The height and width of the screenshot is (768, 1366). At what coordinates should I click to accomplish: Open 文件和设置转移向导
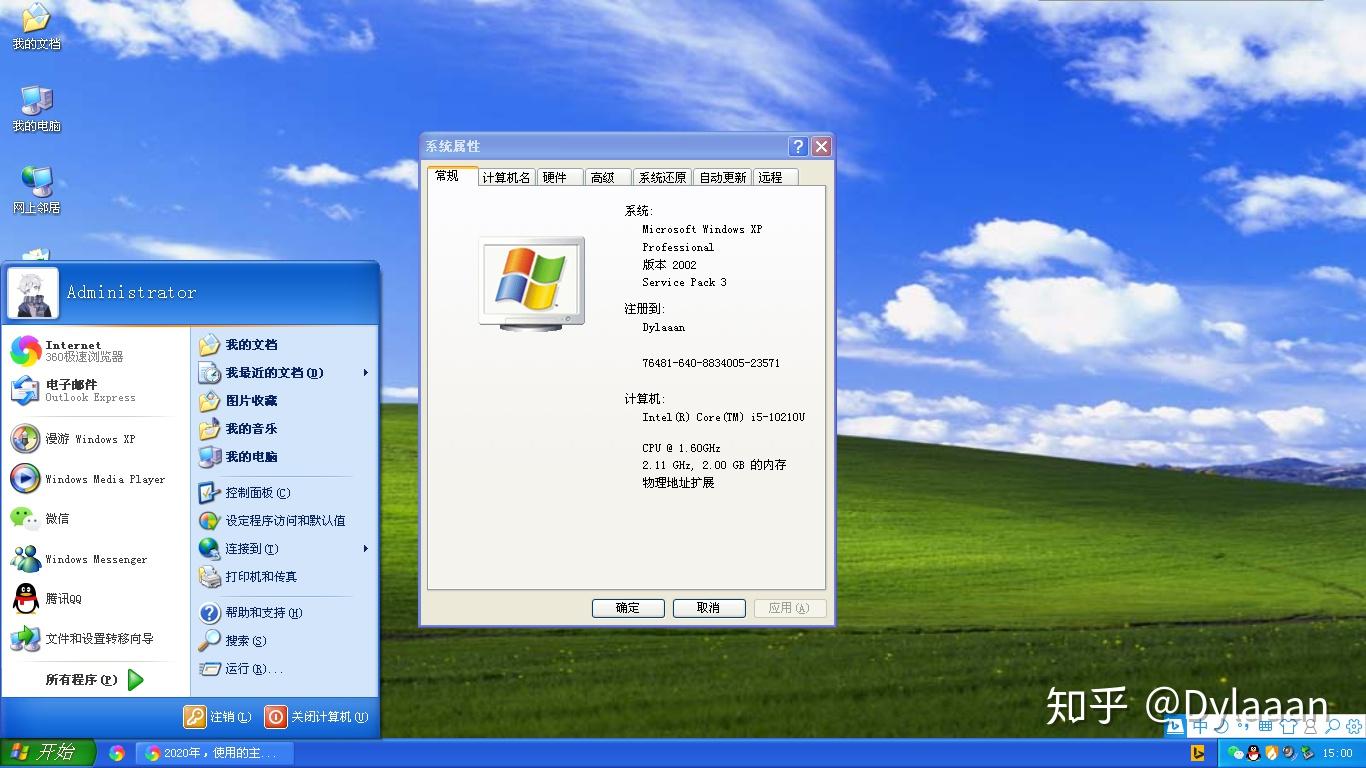(x=96, y=639)
